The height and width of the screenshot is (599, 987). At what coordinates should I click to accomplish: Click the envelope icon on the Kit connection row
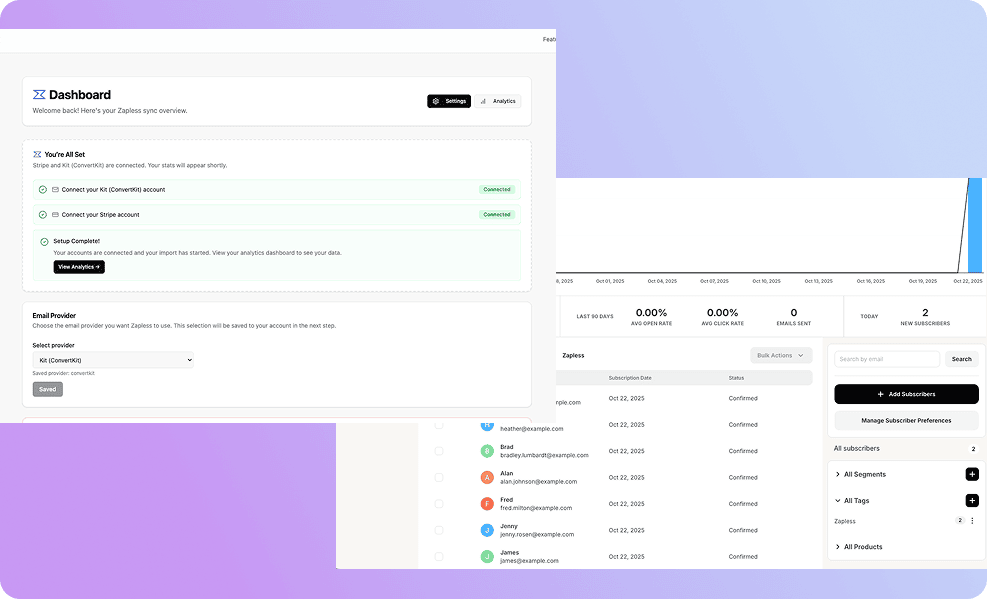pos(55,189)
